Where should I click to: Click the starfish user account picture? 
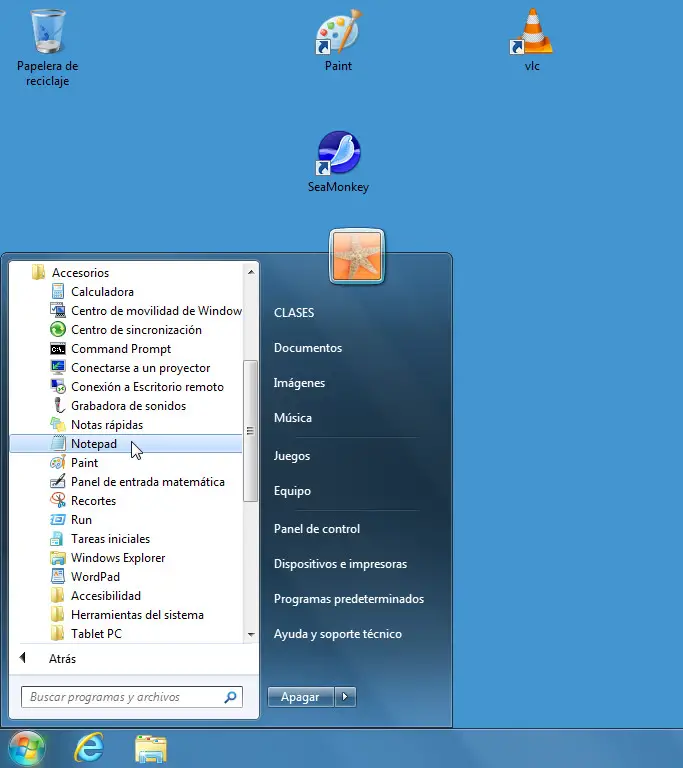click(357, 256)
